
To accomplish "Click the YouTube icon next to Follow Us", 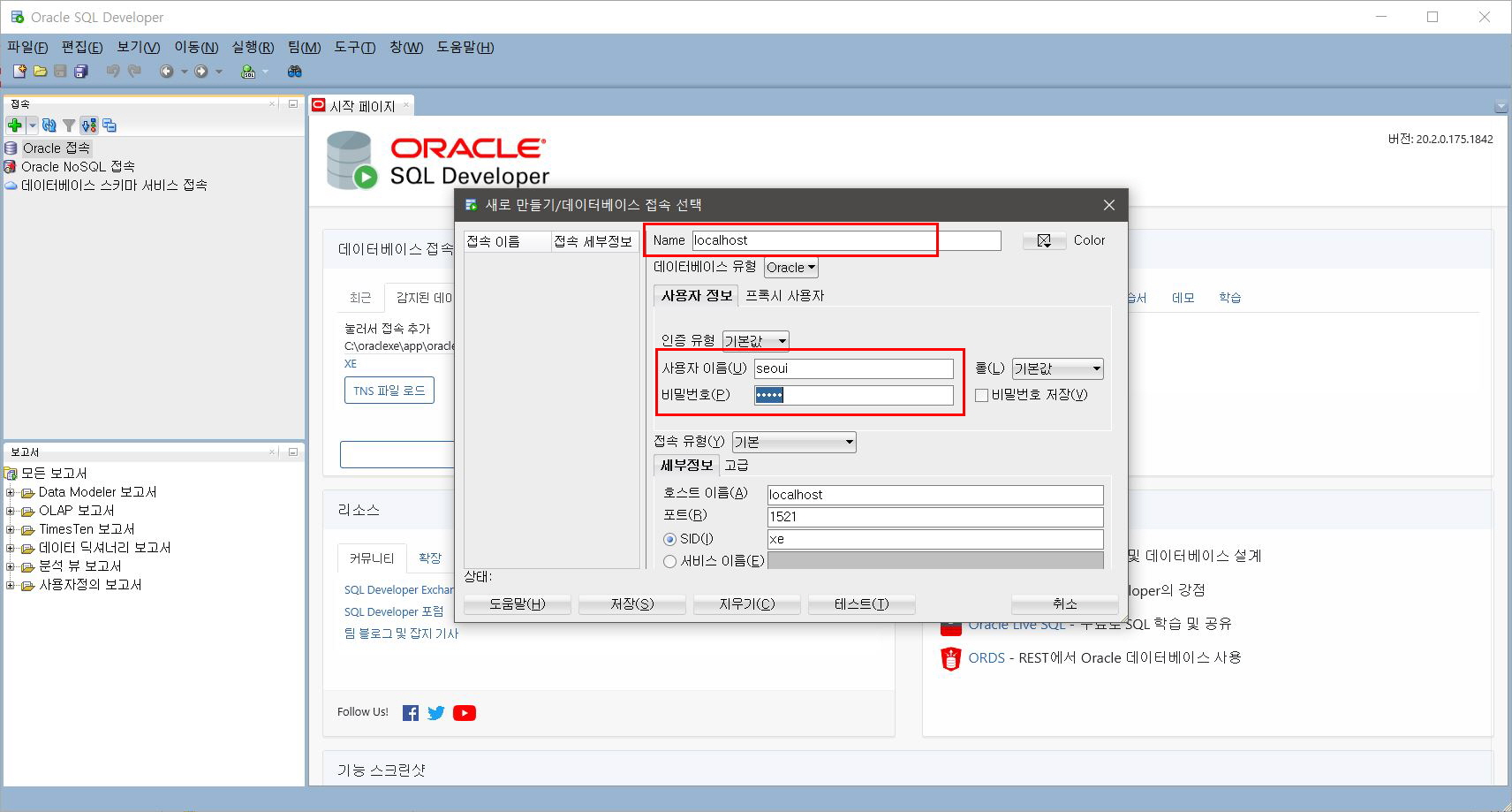I will pyautogui.click(x=465, y=713).
